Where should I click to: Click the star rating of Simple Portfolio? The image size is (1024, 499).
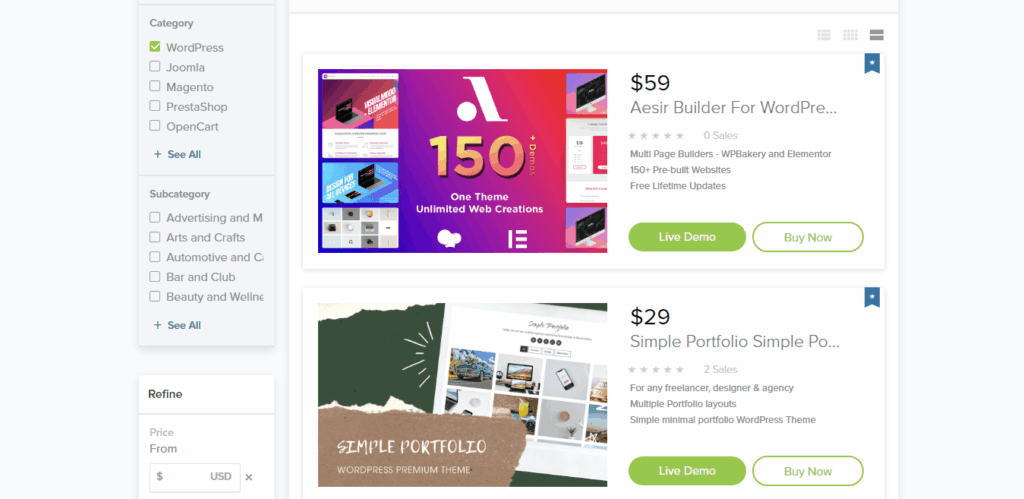tap(656, 370)
